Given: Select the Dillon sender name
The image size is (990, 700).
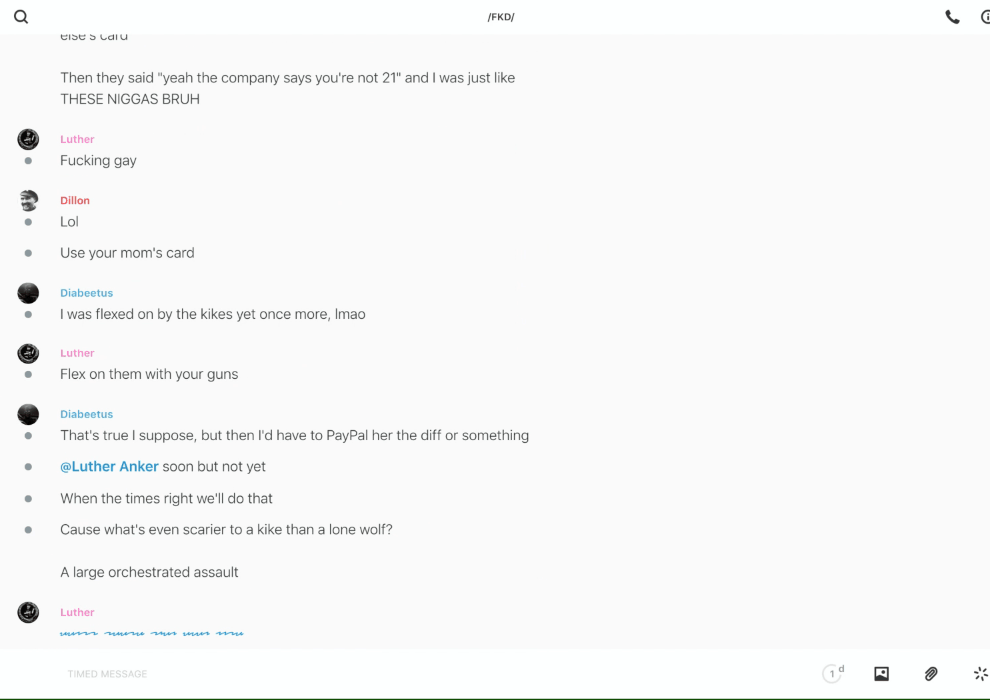Looking at the screenshot, I should pos(75,201).
